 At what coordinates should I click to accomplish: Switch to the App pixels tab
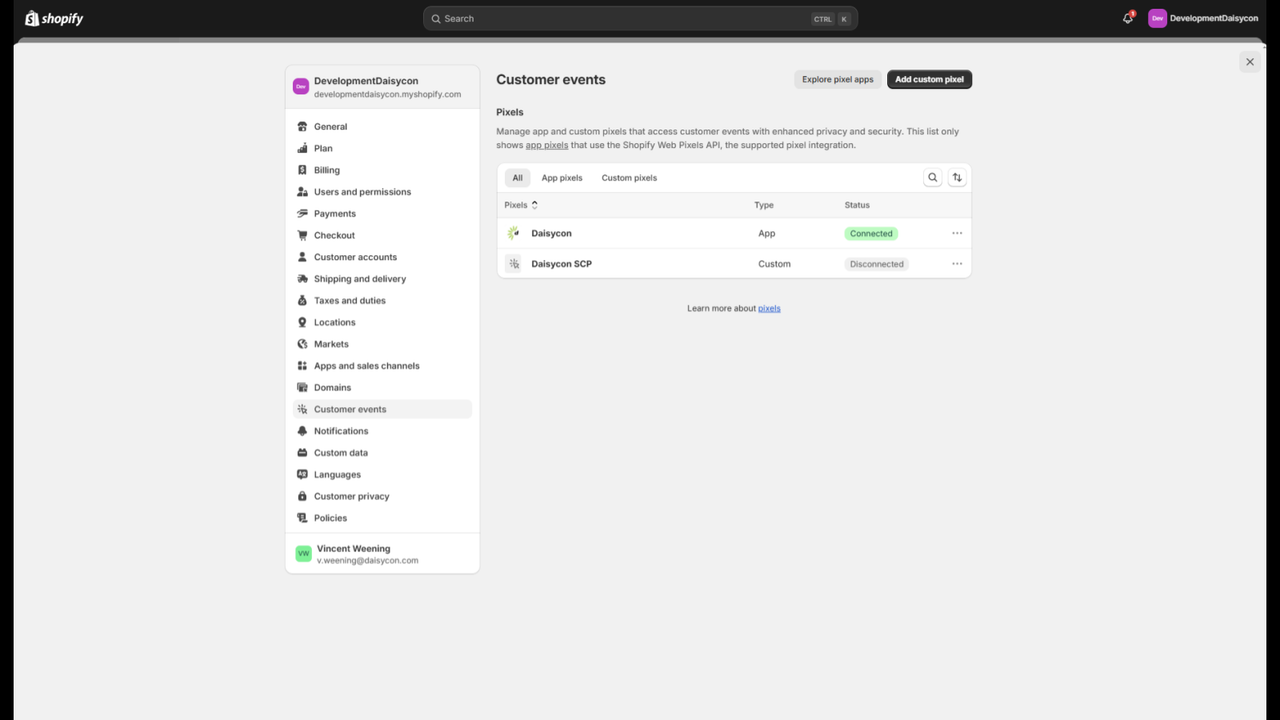coord(562,178)
